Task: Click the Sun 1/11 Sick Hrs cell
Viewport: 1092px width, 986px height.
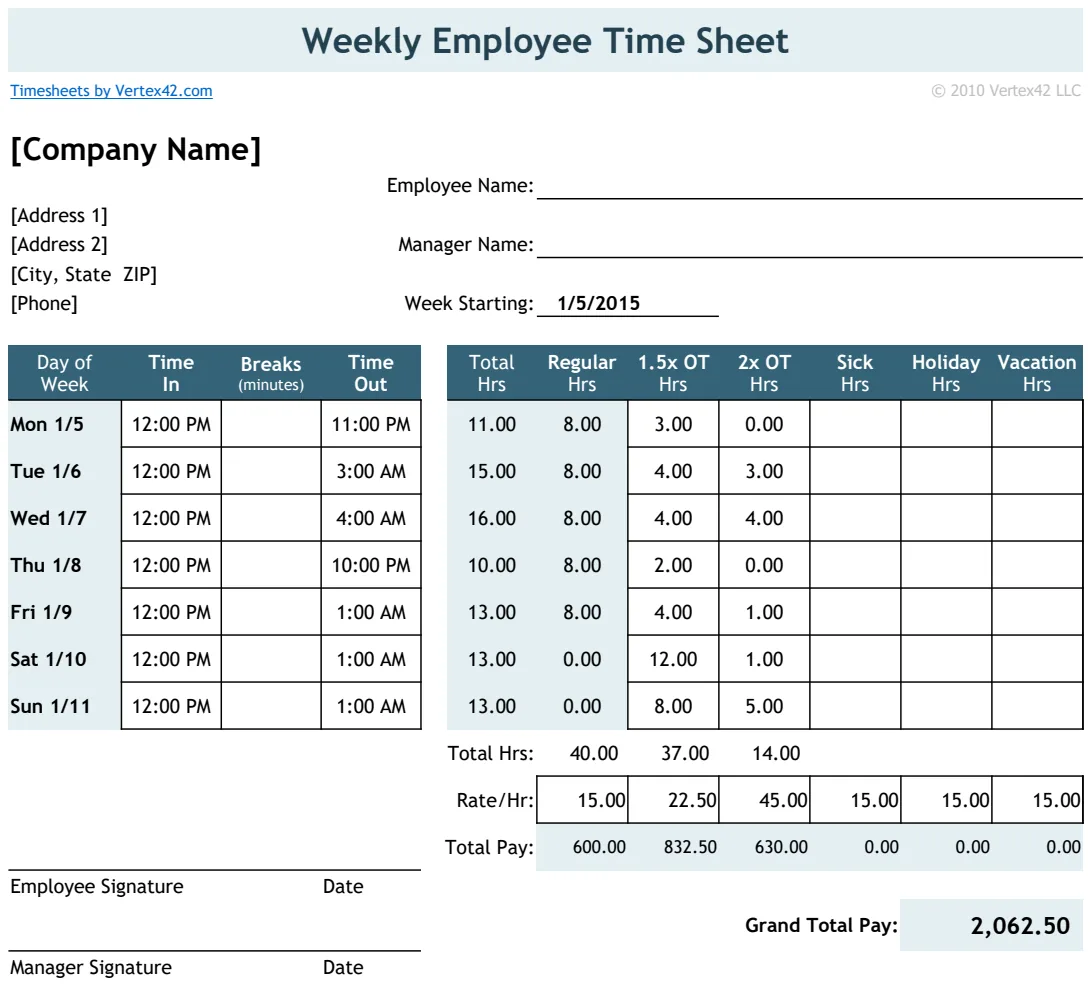Action: (x=855, y=706)
